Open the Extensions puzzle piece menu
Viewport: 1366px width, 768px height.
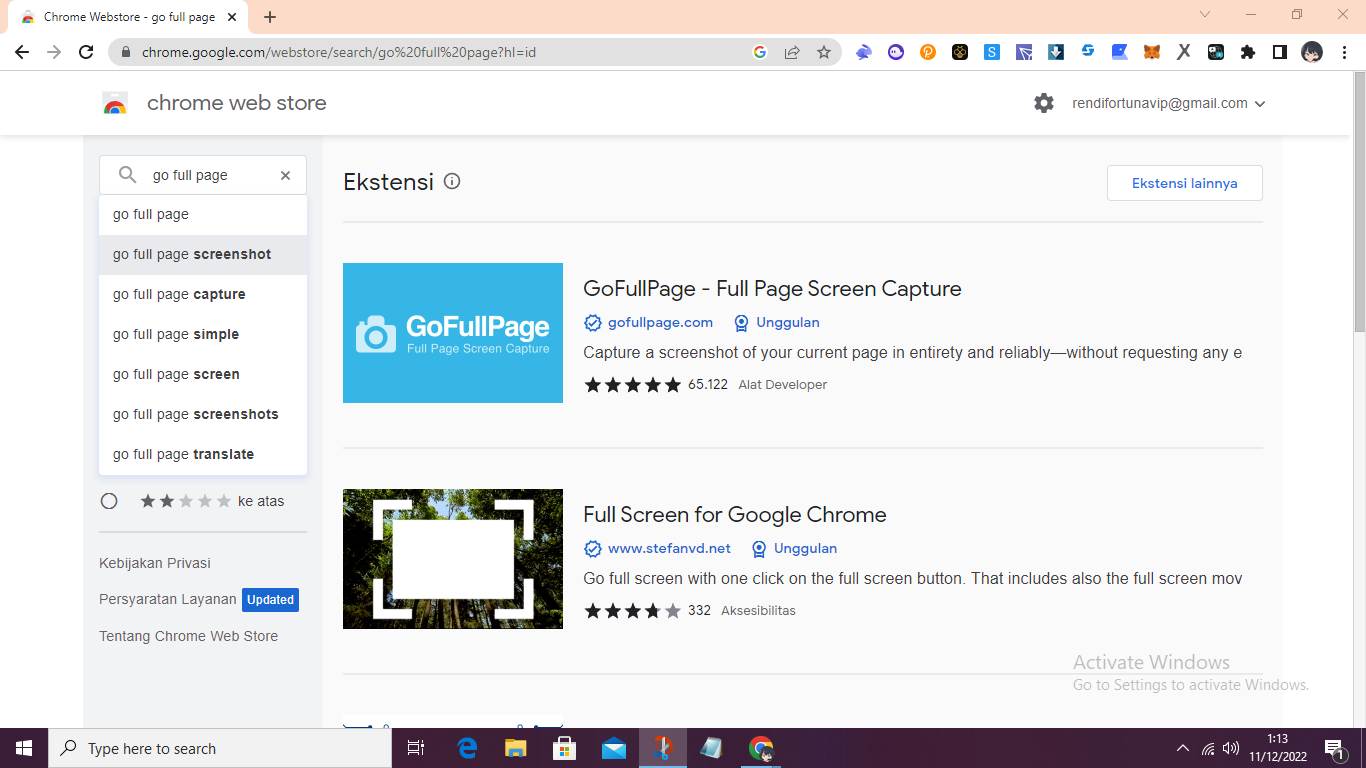click(1248, 52)
